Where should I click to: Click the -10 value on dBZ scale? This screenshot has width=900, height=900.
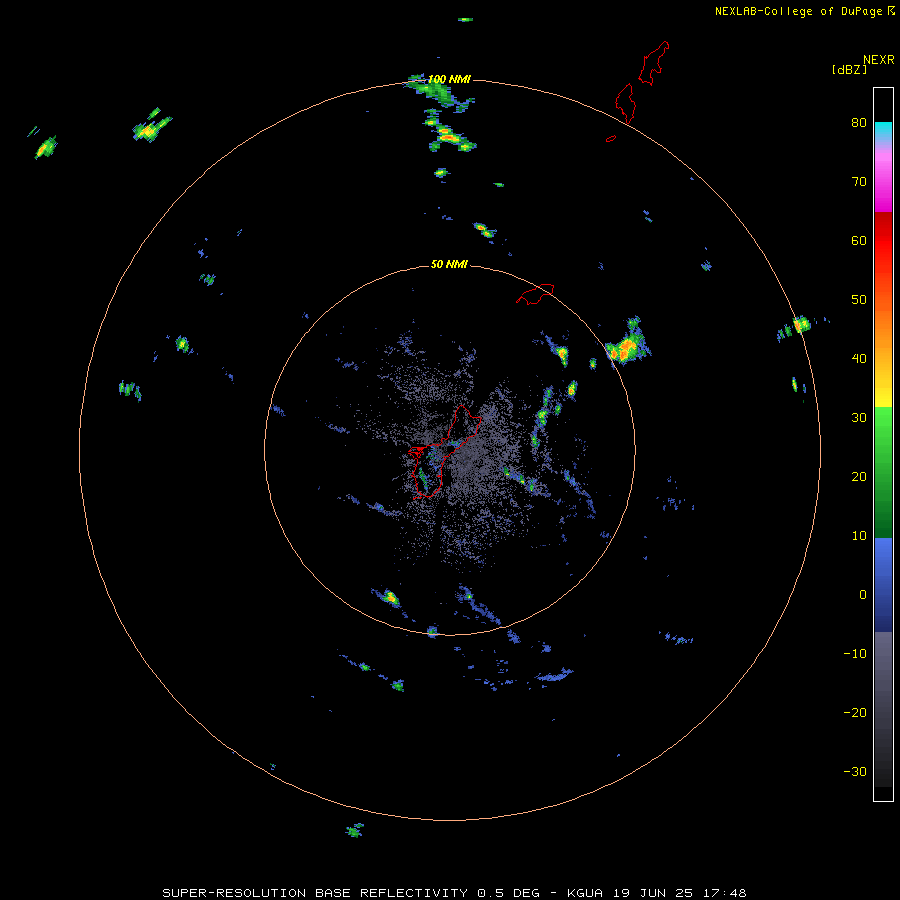[x=855, y=653]
